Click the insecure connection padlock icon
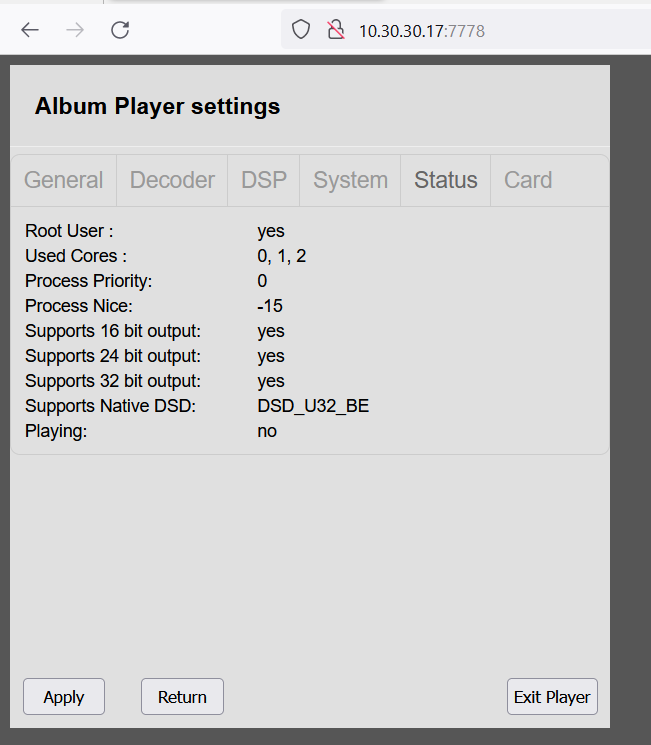Screen dimensions: 651x745 pos(336,30)
